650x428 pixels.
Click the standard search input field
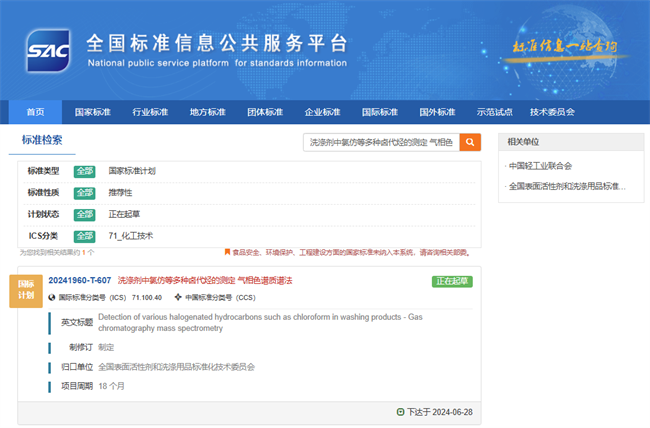point(380,142)
